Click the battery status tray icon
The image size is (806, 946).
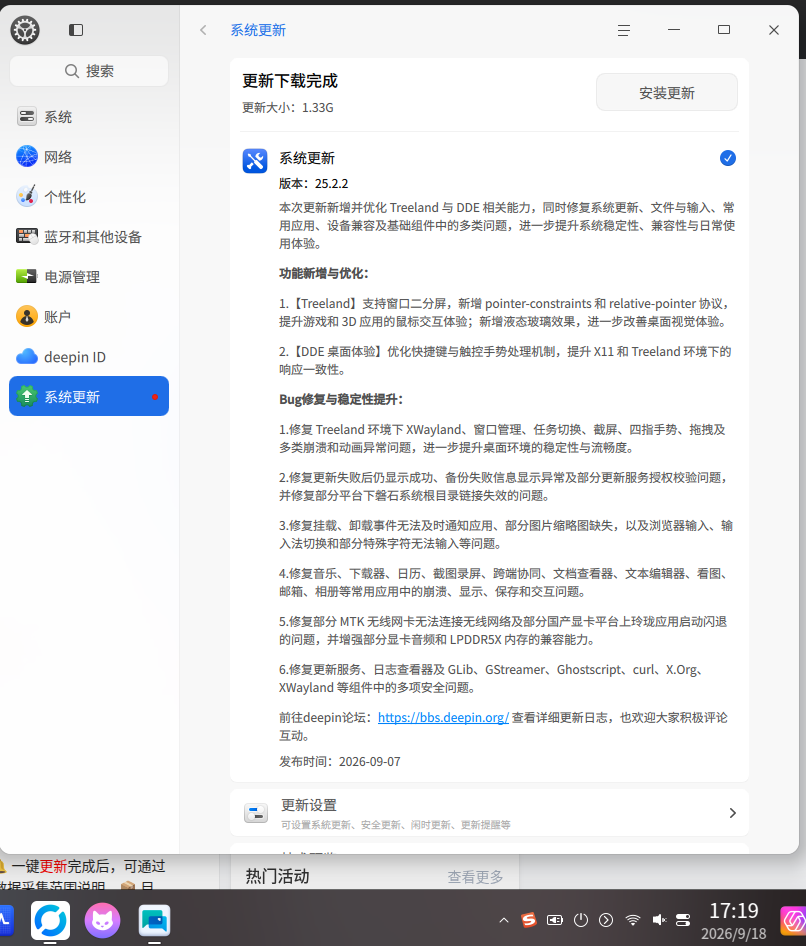coord(554,919)
